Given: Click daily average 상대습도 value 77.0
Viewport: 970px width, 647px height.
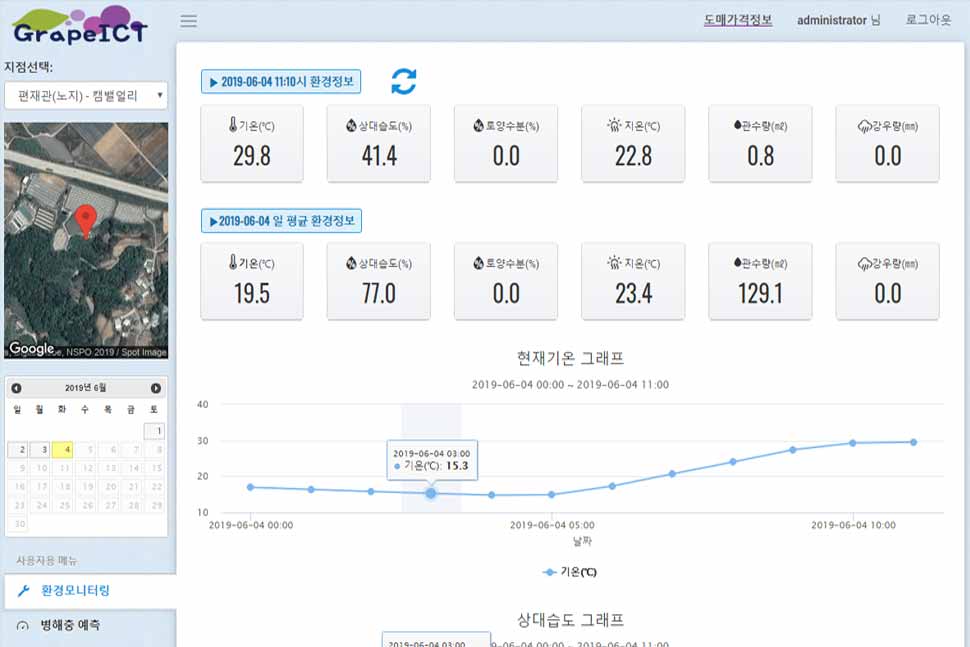Looking at the screenshot, I should (x=379, y=293).
